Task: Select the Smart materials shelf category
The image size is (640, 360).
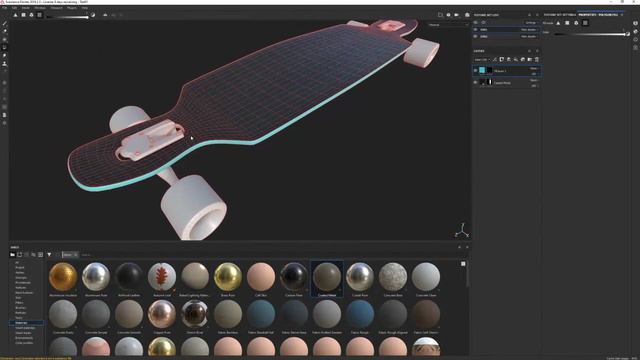Action: [25, 328]
